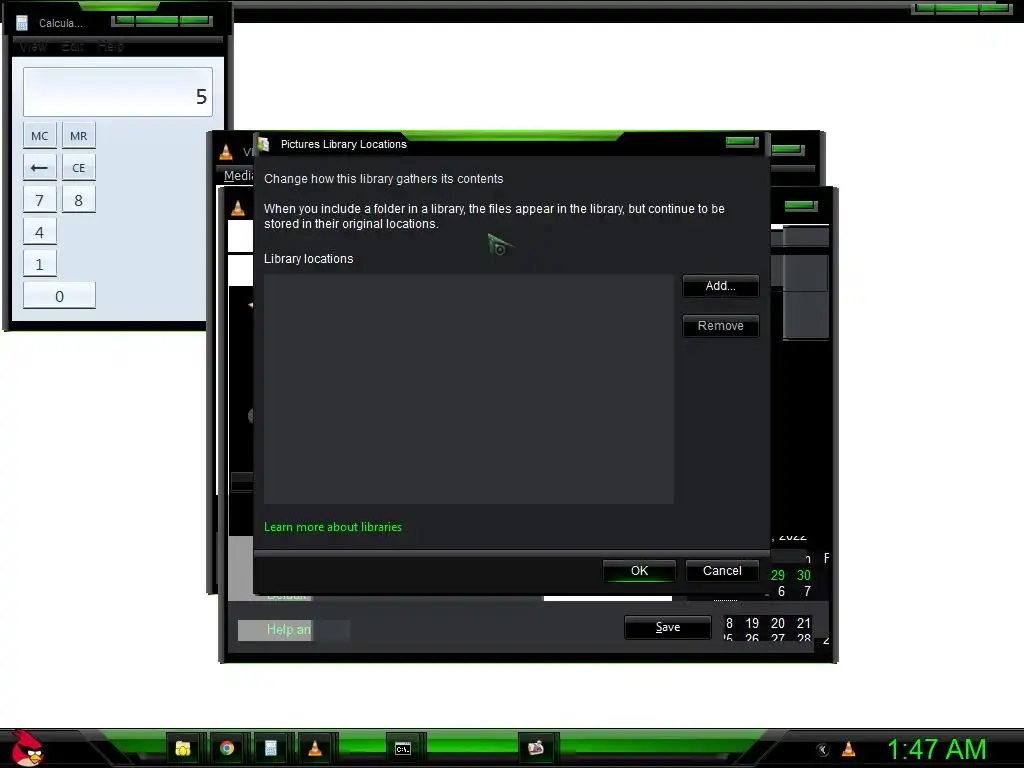Select calendar date 20
Image resolution: width=1024 pixels, height=768 pixels.
778,624
